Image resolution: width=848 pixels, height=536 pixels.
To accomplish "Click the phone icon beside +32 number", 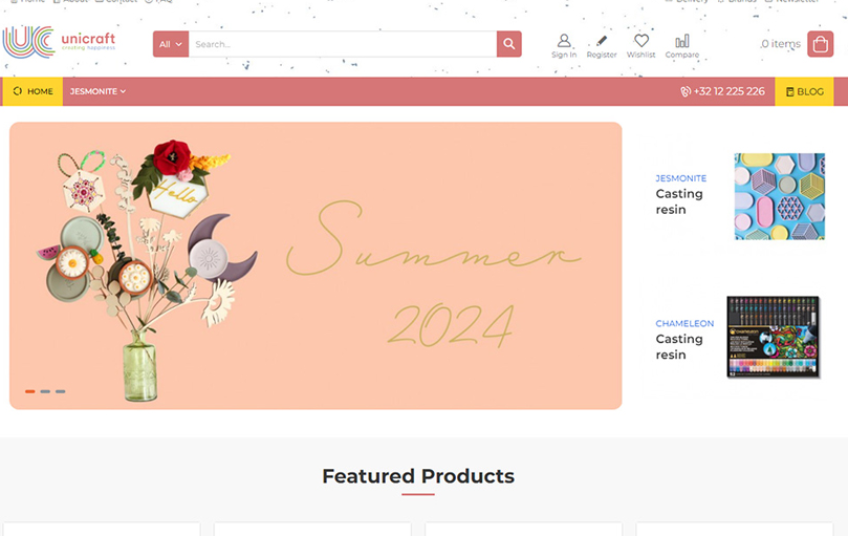I will click(x=685, y=92).
